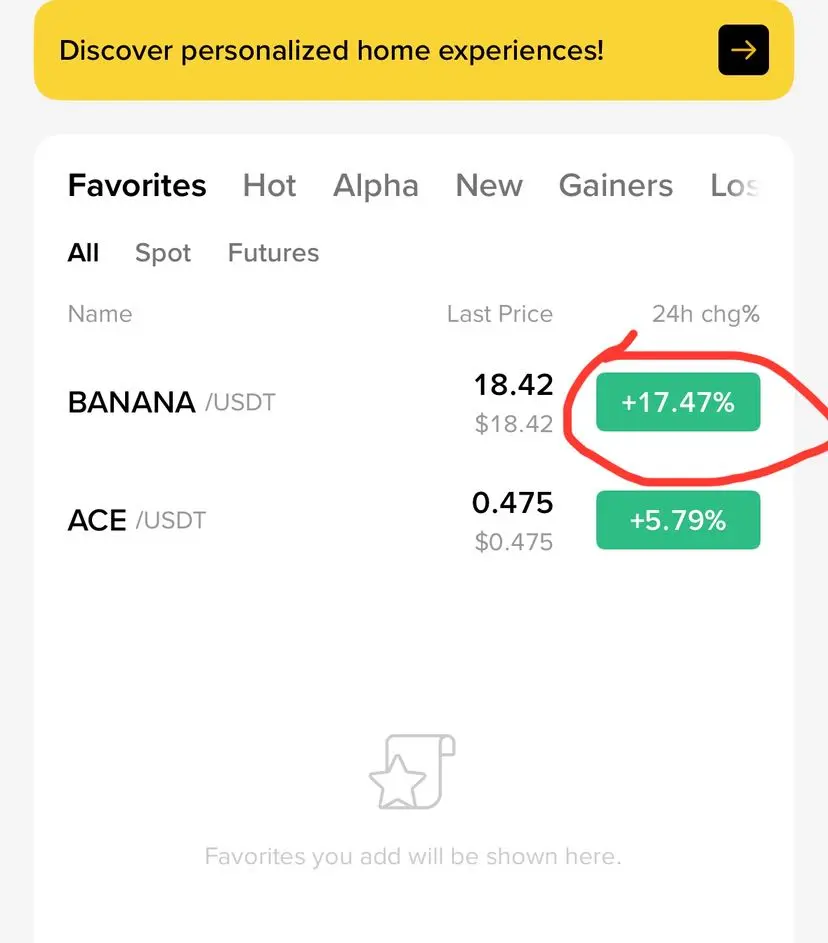Open the partially visible Losers tab
The width and height of the screenshot is (828, 943).
pos(735,186)
